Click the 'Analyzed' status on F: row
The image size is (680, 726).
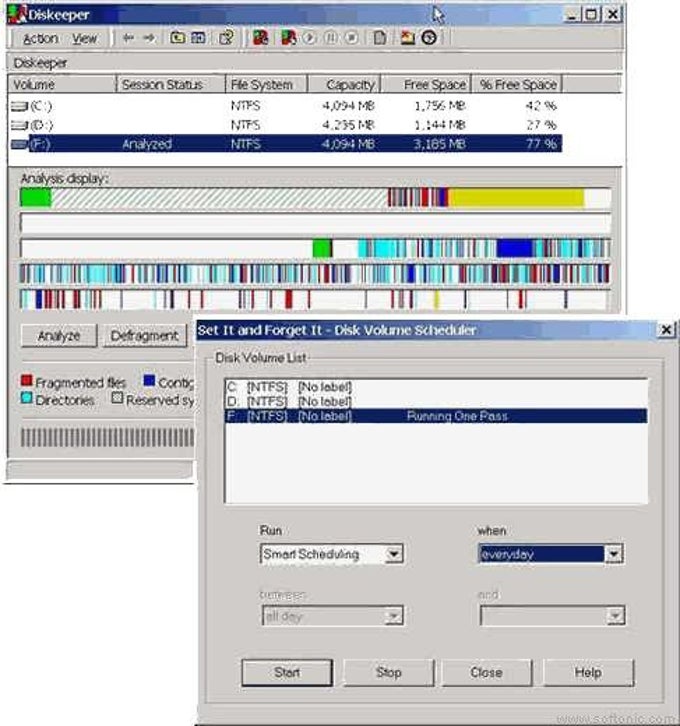147,144
